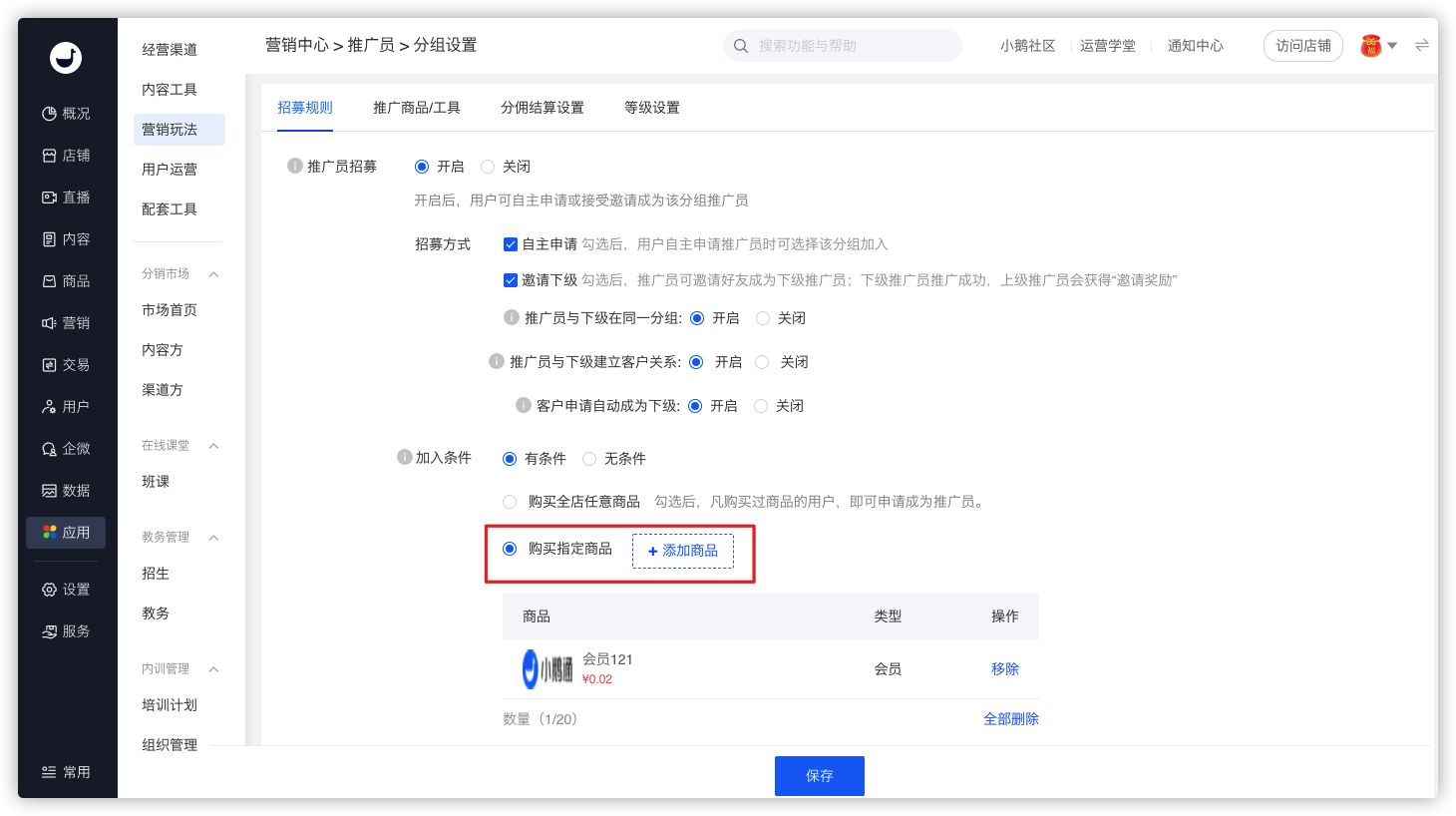1456x816 pixels.
Task: Open the account avatar dropdown
Action: tap(1379, 45)
